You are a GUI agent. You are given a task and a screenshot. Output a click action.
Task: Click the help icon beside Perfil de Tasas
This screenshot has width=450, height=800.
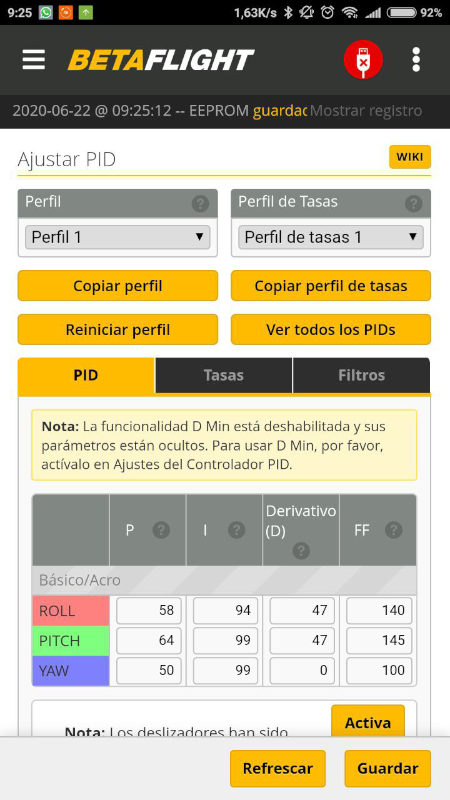click(414, 204)
